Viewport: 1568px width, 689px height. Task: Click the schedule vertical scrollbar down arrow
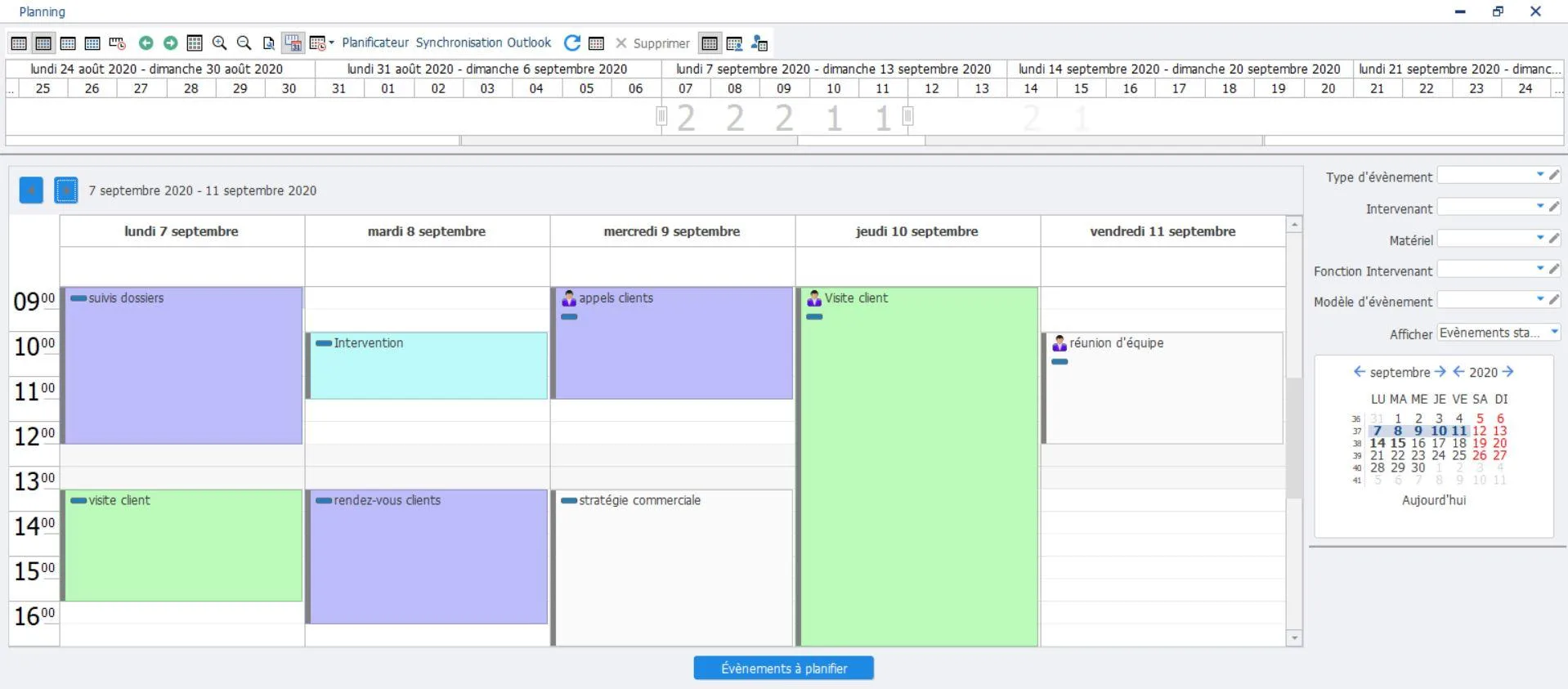coord(1294,638)
